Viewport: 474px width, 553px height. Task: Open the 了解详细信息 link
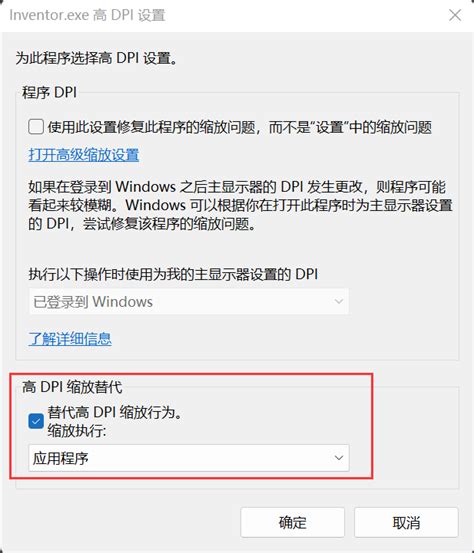click(x=70, y=339)
